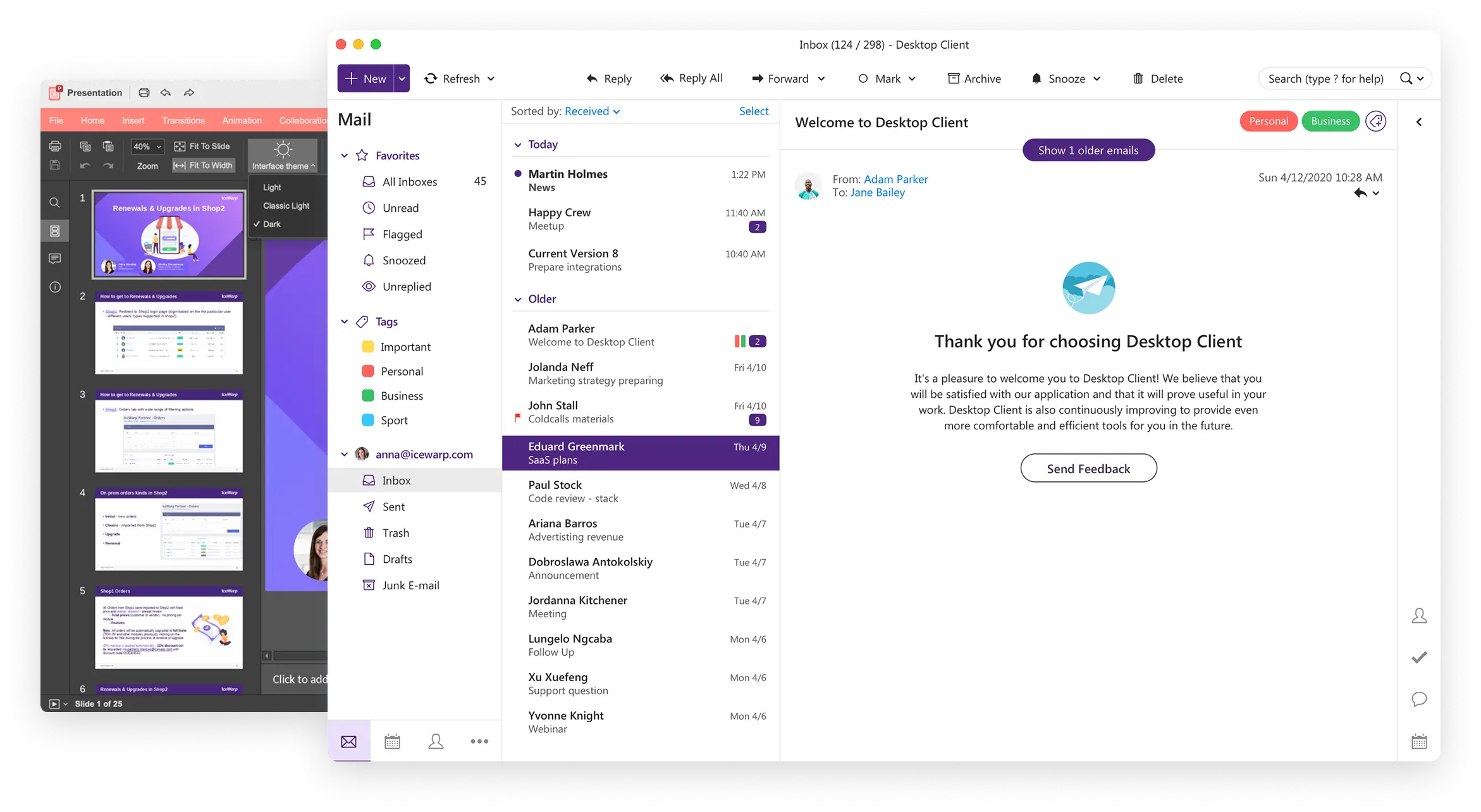Open the Sorted by Received dropdown

tap(592, 111)
